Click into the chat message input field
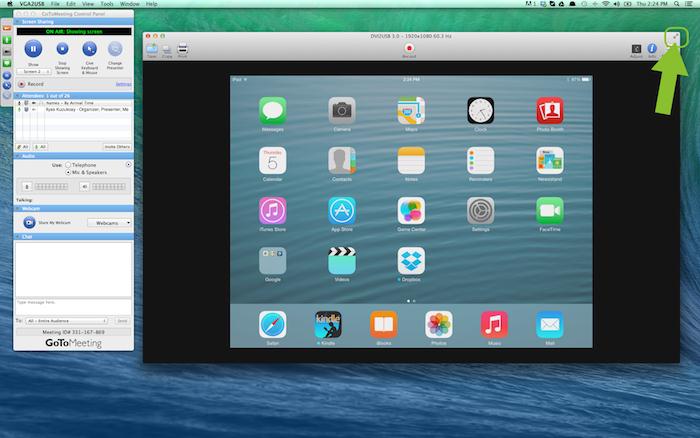 click(72, 304)
